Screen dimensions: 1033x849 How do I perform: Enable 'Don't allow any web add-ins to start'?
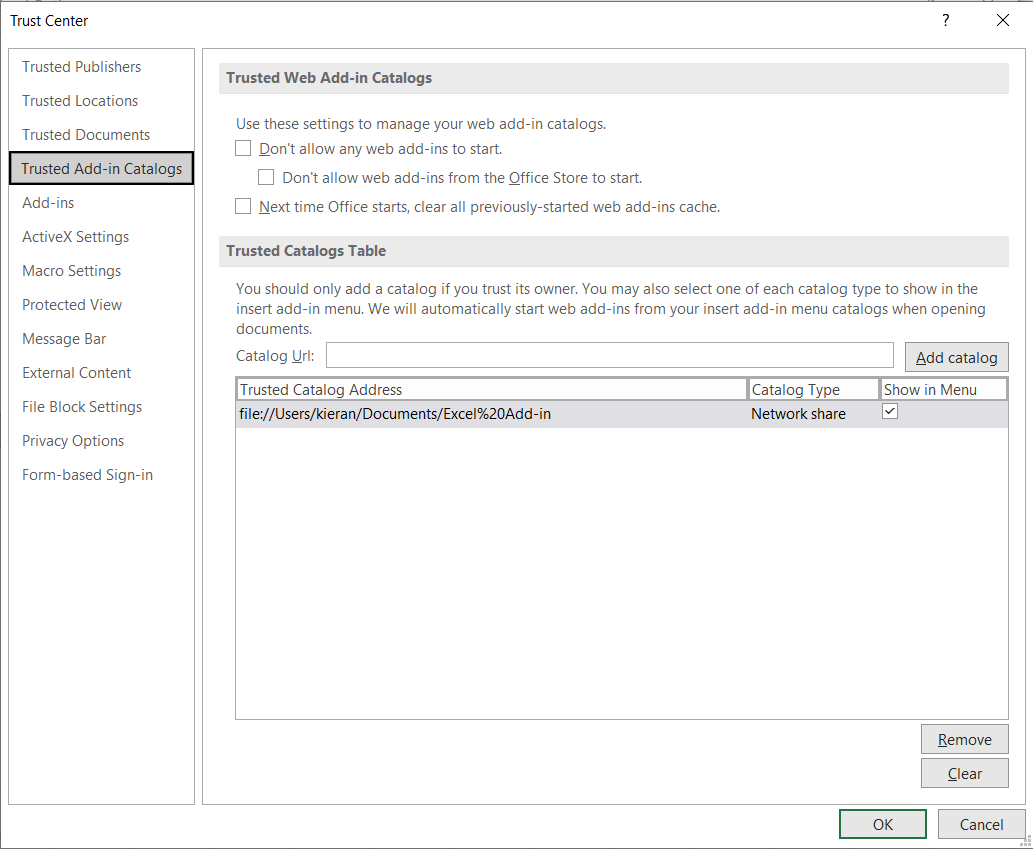point(243,149)
